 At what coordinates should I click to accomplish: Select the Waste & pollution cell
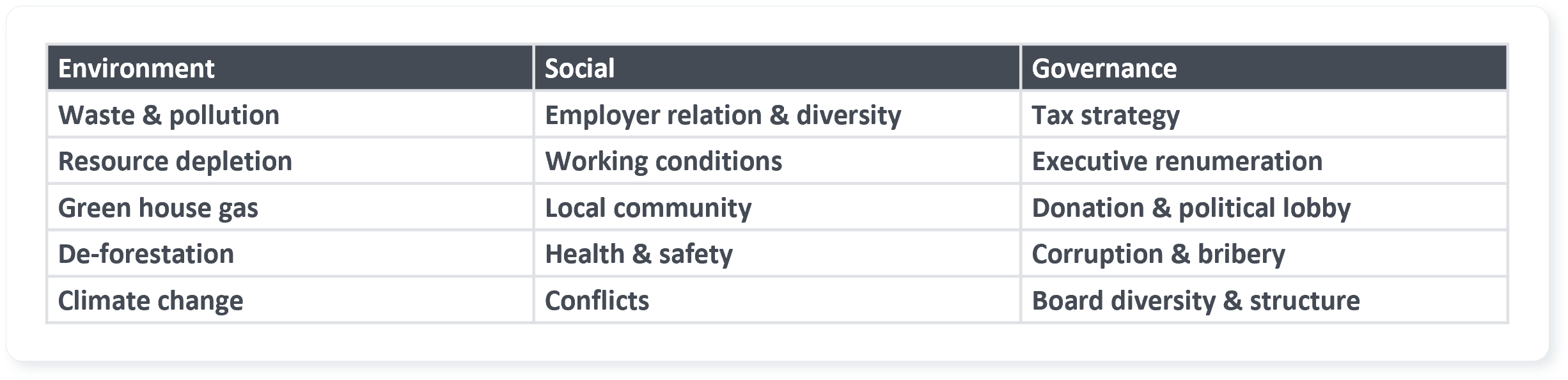click(x=290, y=115)
